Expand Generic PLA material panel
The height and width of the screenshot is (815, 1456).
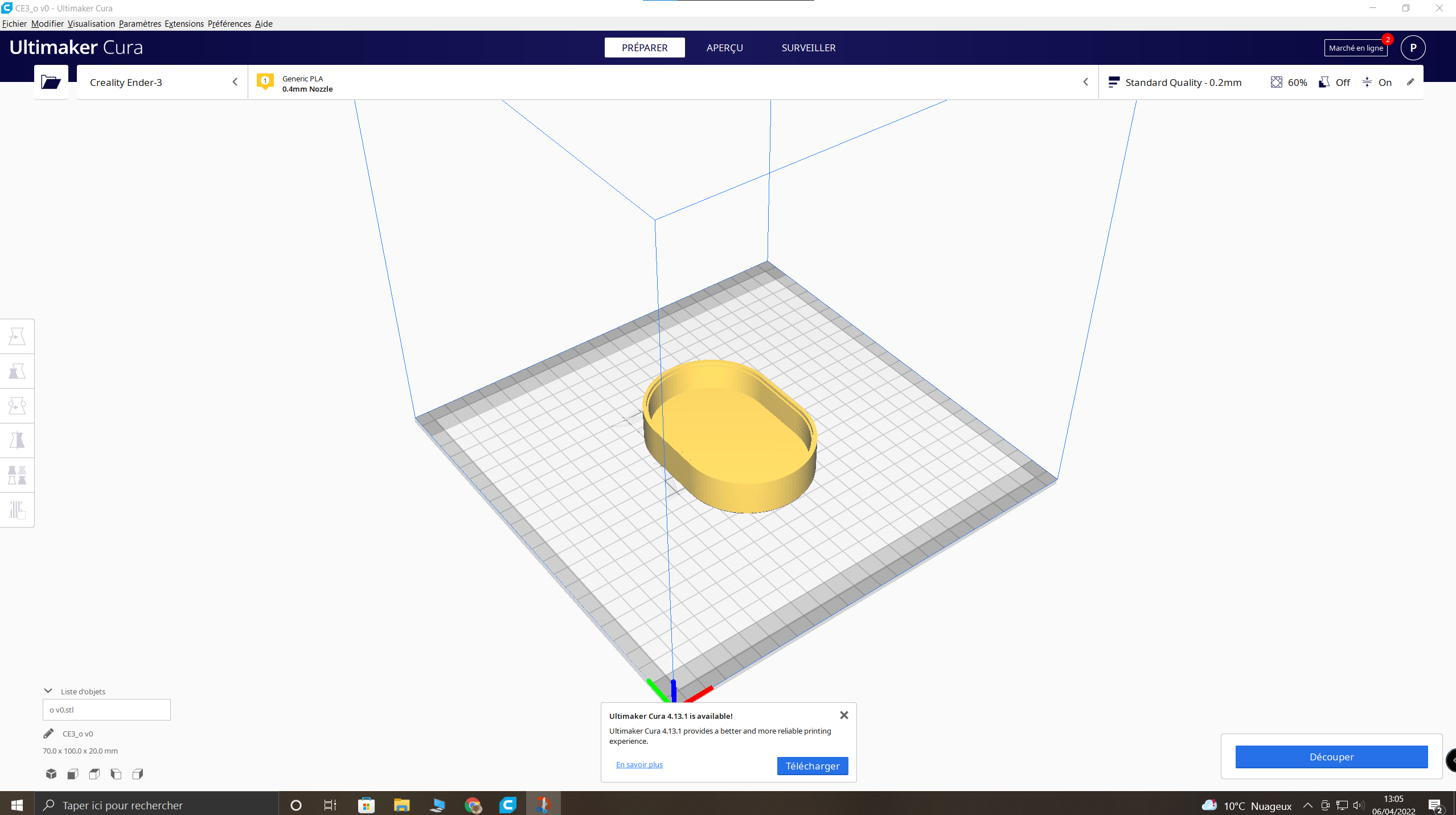(673, 83)
